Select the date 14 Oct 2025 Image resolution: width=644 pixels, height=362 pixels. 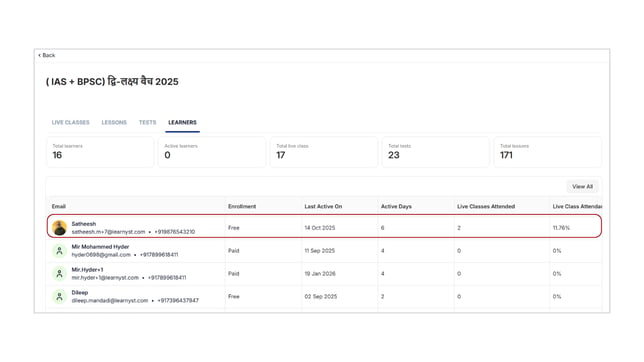(x=320, y=228)
